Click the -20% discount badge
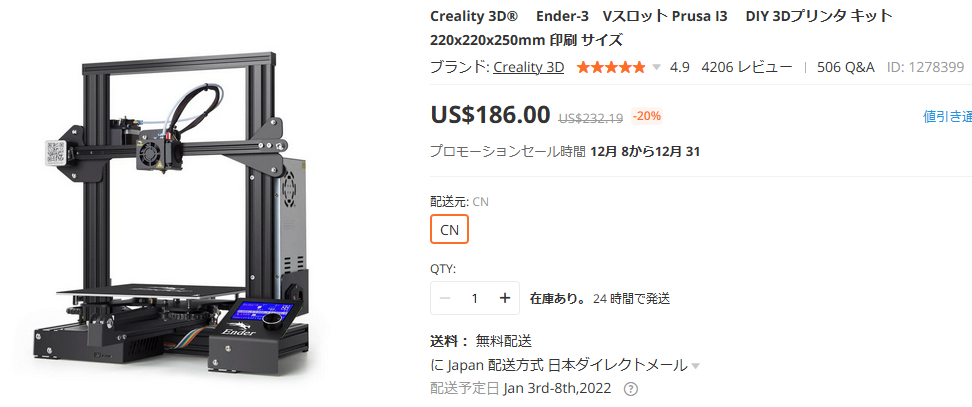This screenshot has height=407, width=972. (647, 116)
